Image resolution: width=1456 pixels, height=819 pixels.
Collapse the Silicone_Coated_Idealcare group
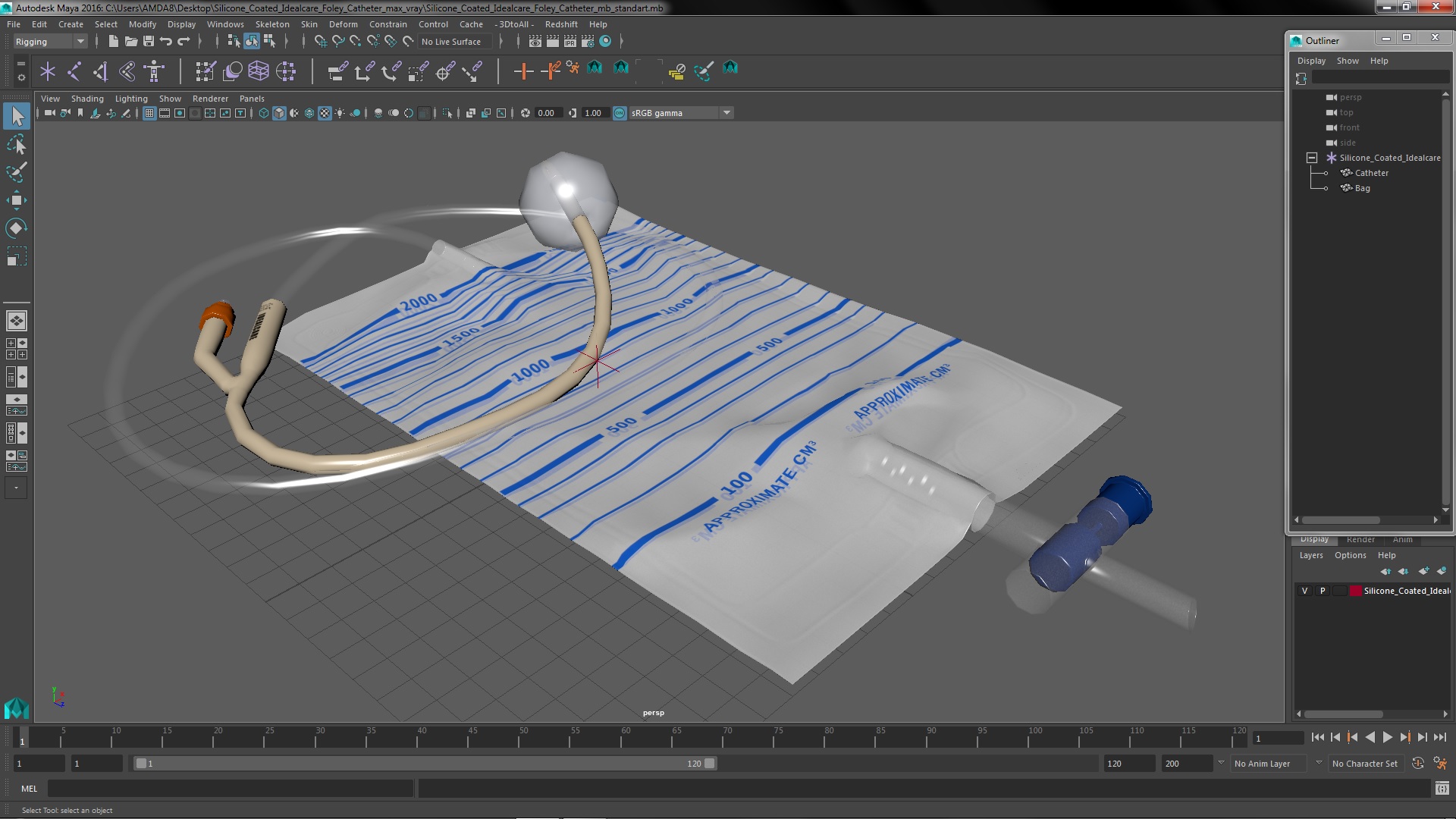tap(1312, 158)
